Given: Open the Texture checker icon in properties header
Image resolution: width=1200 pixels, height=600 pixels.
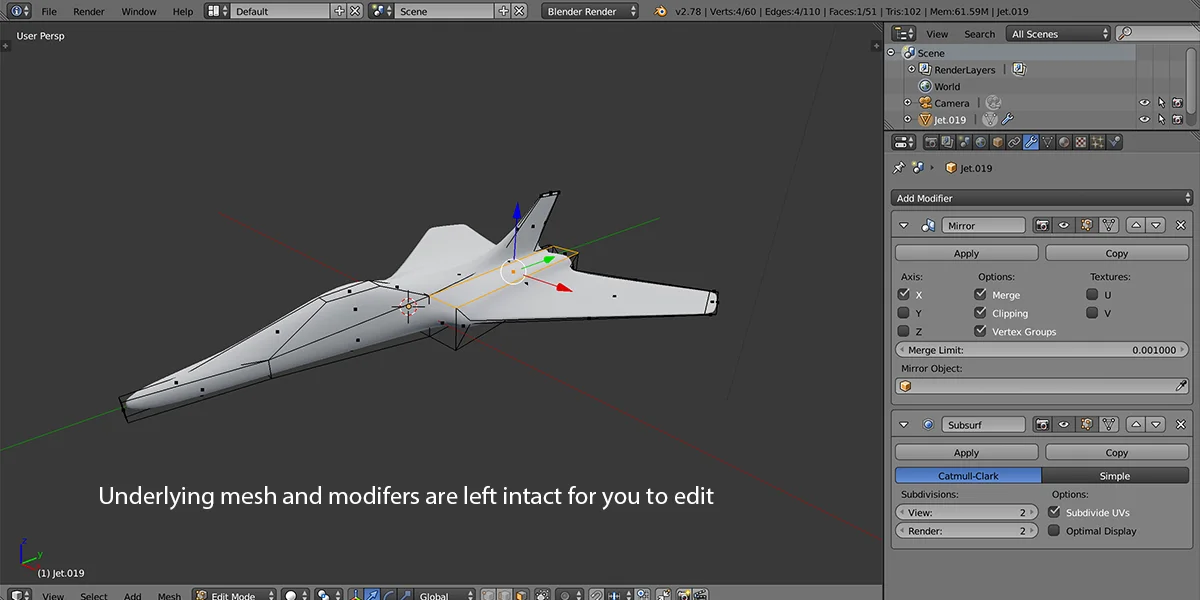Looking at the screenshot, I should [x=1080, y=141].
